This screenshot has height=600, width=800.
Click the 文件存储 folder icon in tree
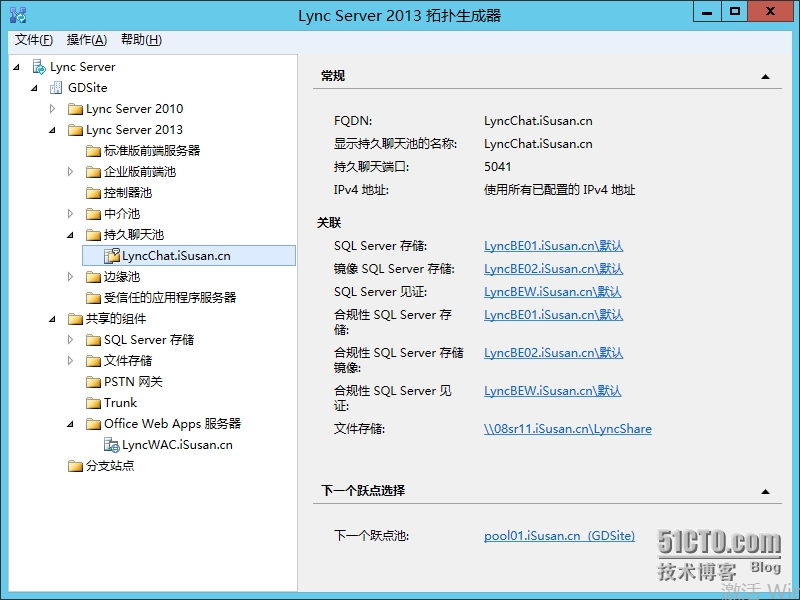[93, 361]
